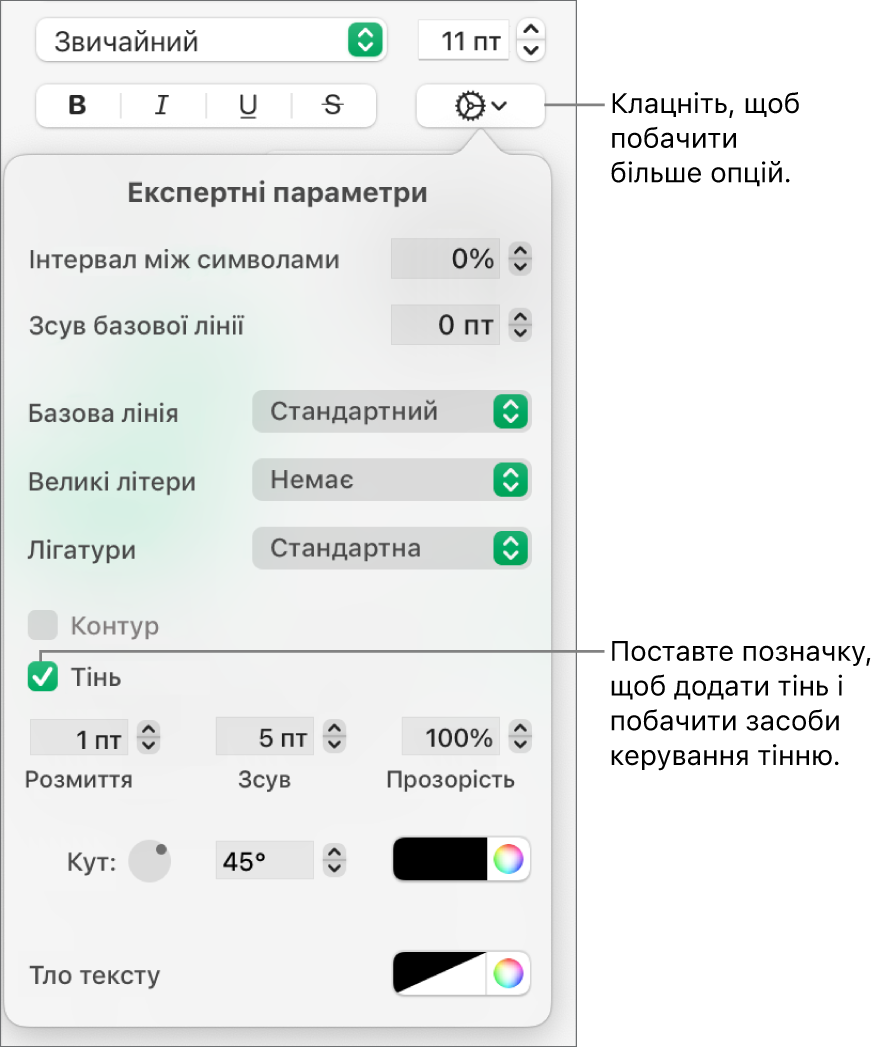Underline the selected text
The image size is (886, 1047).
[248, 106]
